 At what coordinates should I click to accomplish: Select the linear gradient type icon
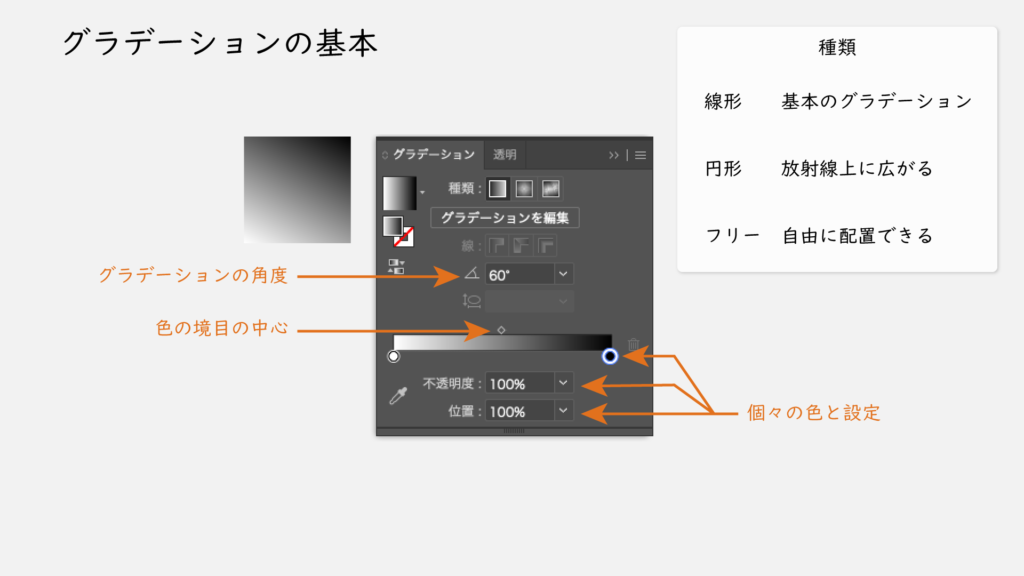pos(497,188)
